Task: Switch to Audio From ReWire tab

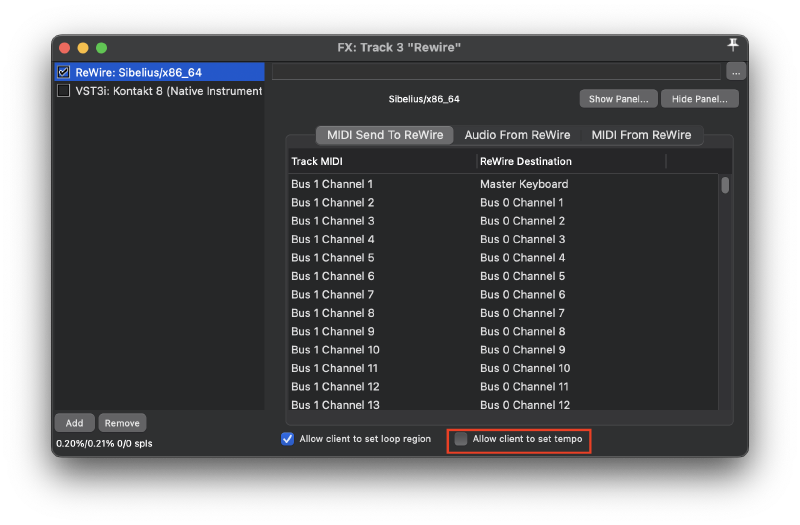Action: (x=517, y=135)
